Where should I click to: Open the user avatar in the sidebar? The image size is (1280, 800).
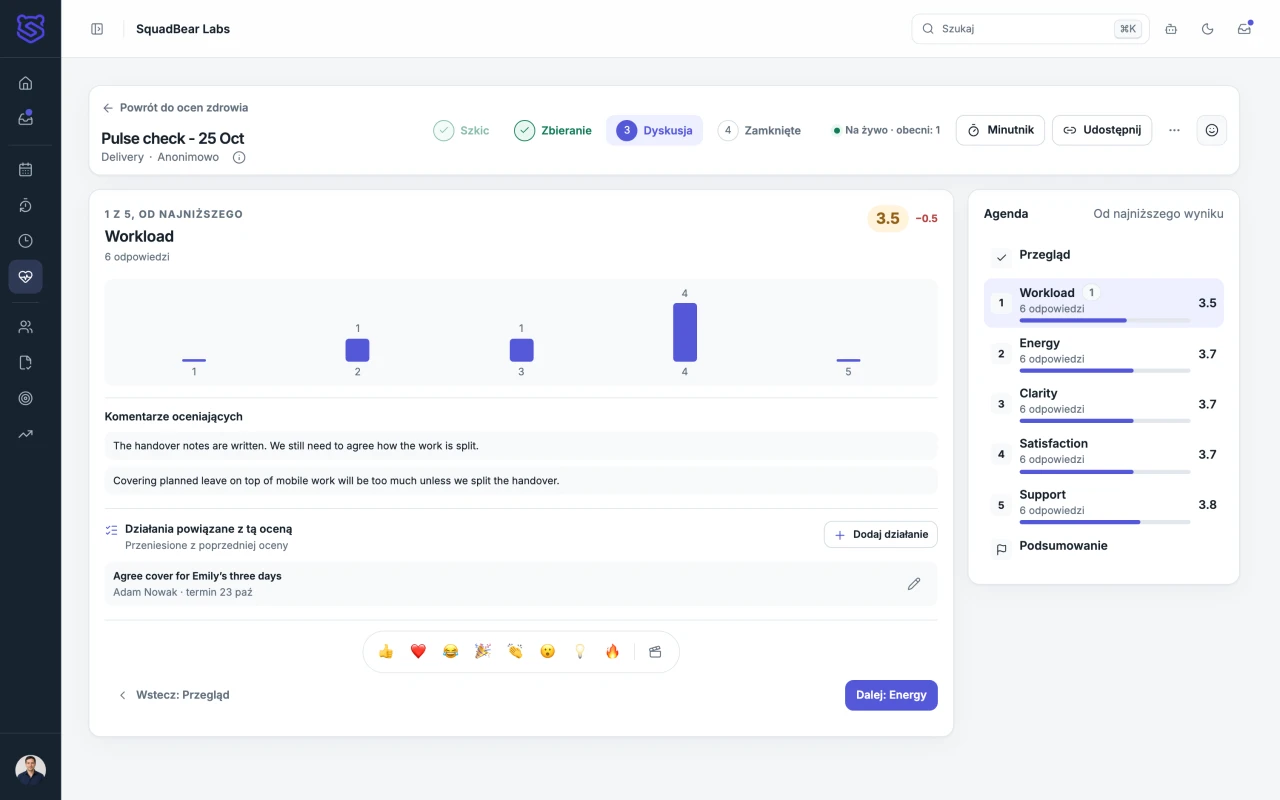pos(30,770)
